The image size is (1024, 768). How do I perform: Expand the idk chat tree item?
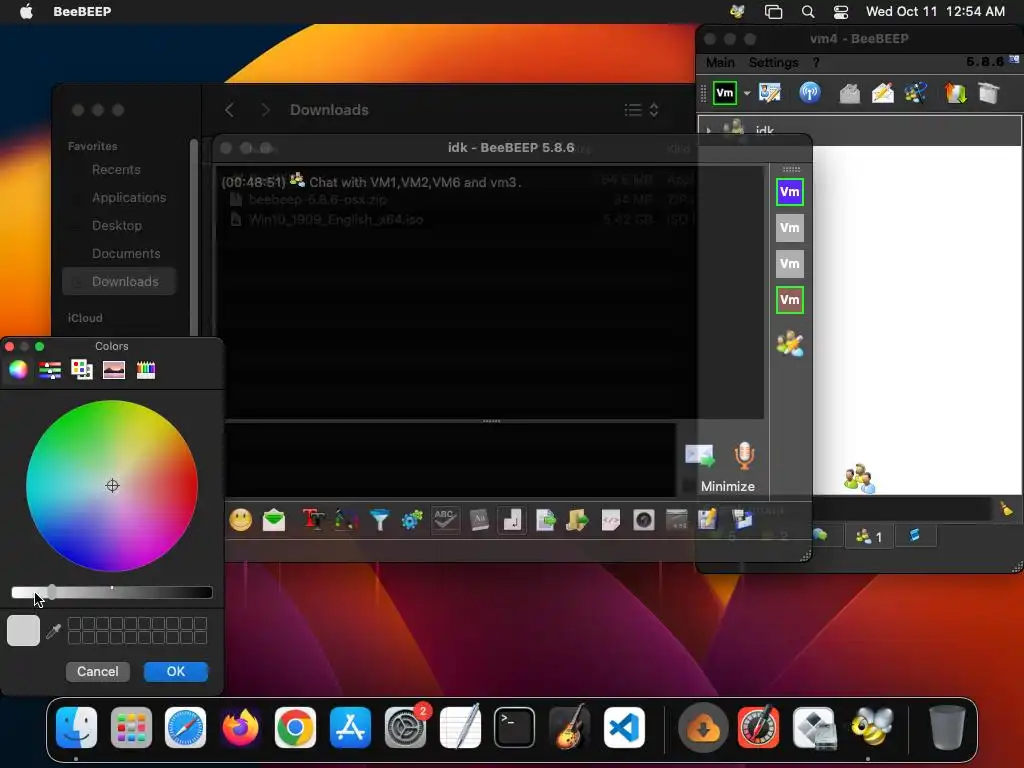click(x=709, y=130)
